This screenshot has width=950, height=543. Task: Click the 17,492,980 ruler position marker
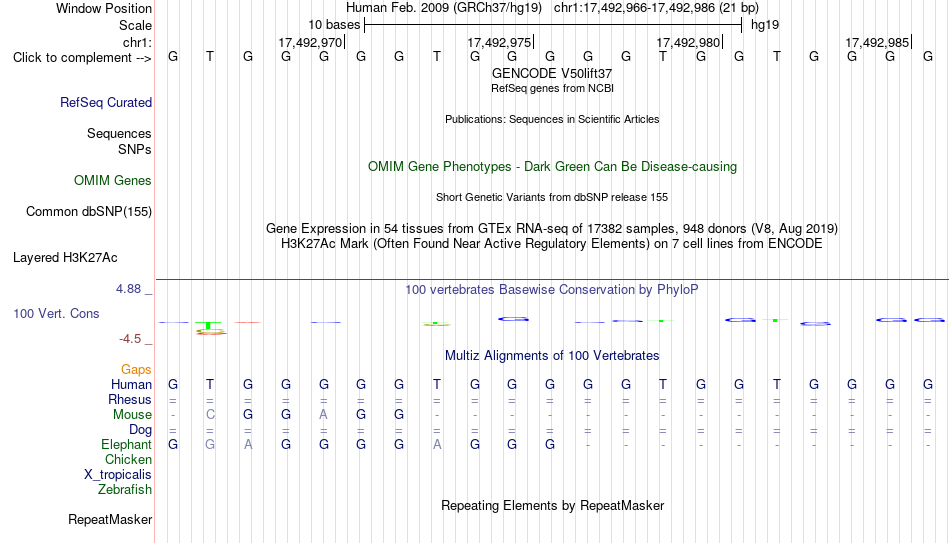(689, 42)
